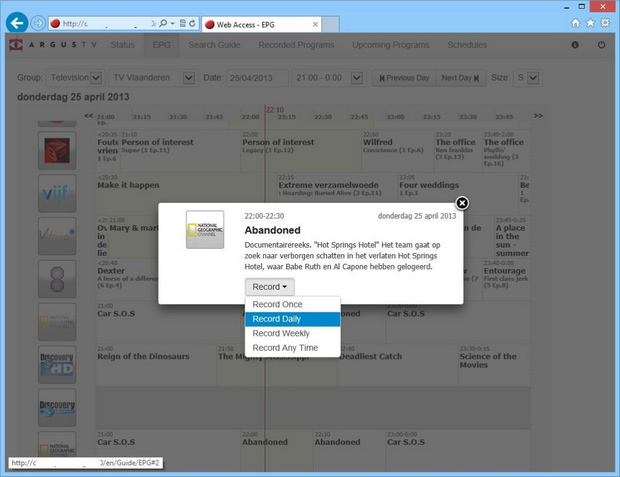Click the ARGUS TV info icon
Screen dimensions: 620x477
(x=575, y=45)
